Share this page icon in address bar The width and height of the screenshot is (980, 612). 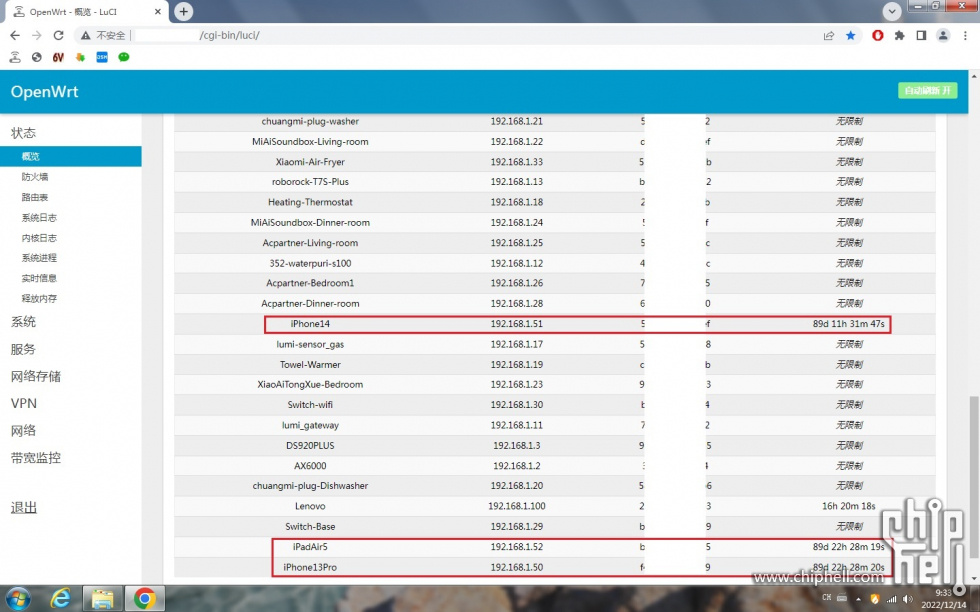829,36
